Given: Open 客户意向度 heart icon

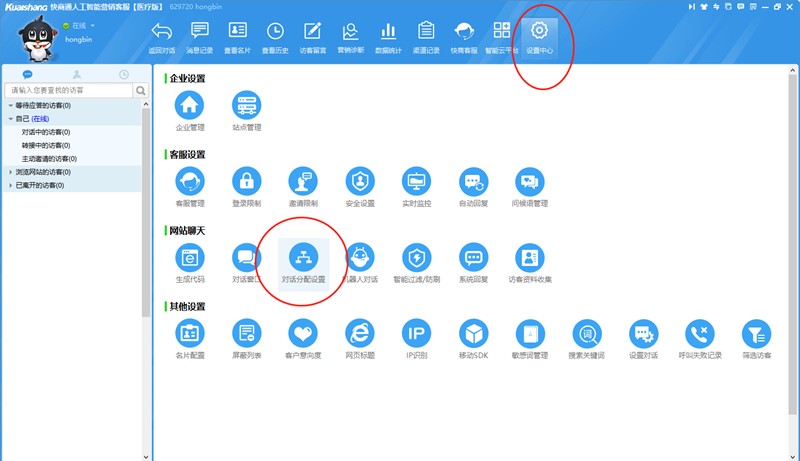Looking at the screenshot, I should [302, 333].
